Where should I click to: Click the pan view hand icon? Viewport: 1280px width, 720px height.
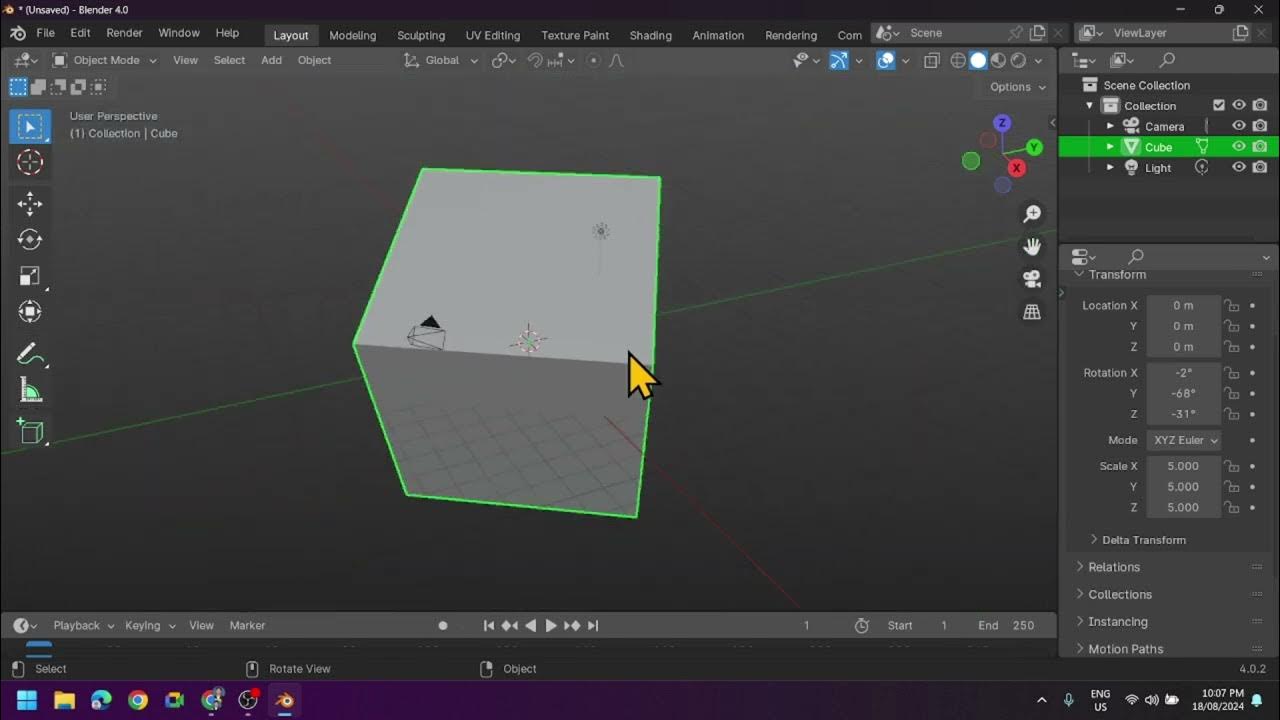pos(1032,246)
